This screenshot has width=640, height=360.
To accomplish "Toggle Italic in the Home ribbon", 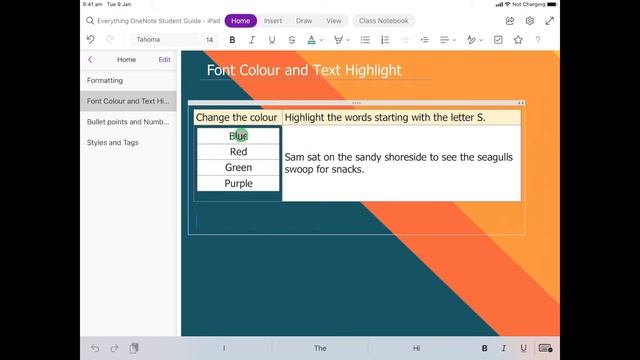I will [252, 40].
